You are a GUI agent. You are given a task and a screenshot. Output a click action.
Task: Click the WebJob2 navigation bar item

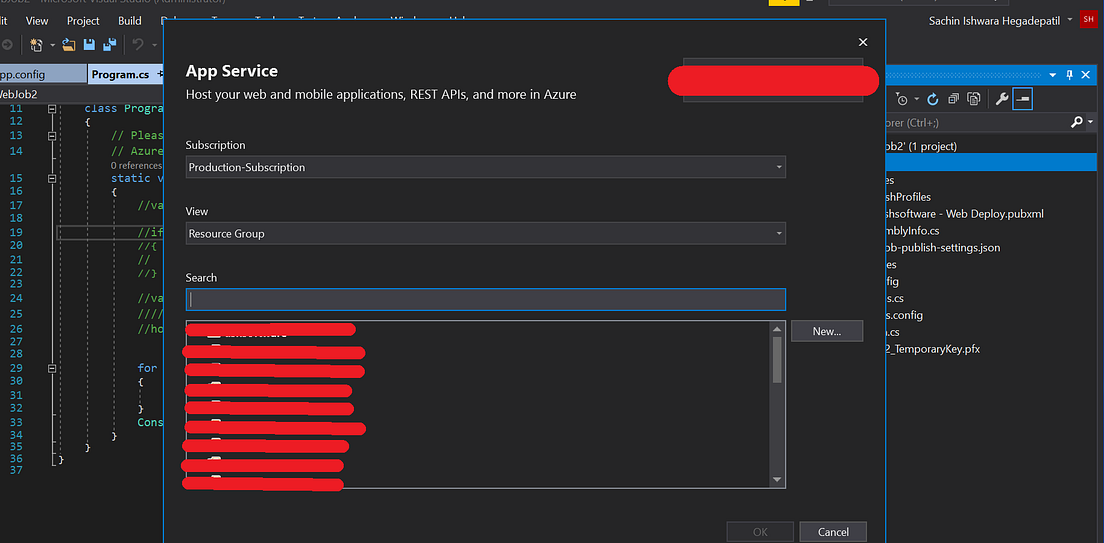(18, 94)
